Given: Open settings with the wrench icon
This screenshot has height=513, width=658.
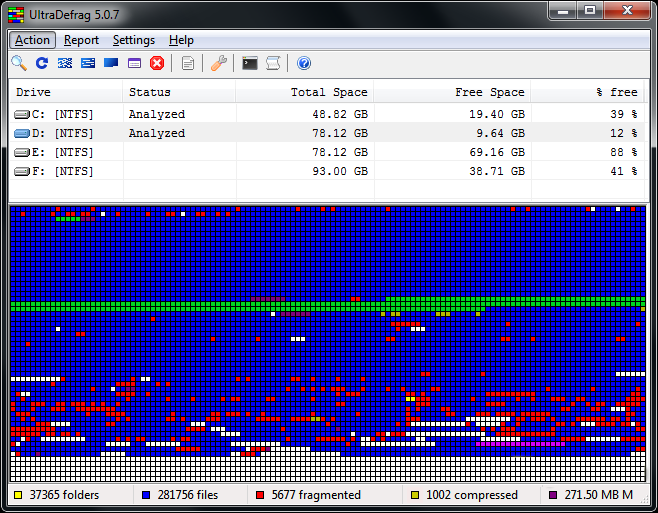Looking at the screenshot, I should [x=220, y=63].
